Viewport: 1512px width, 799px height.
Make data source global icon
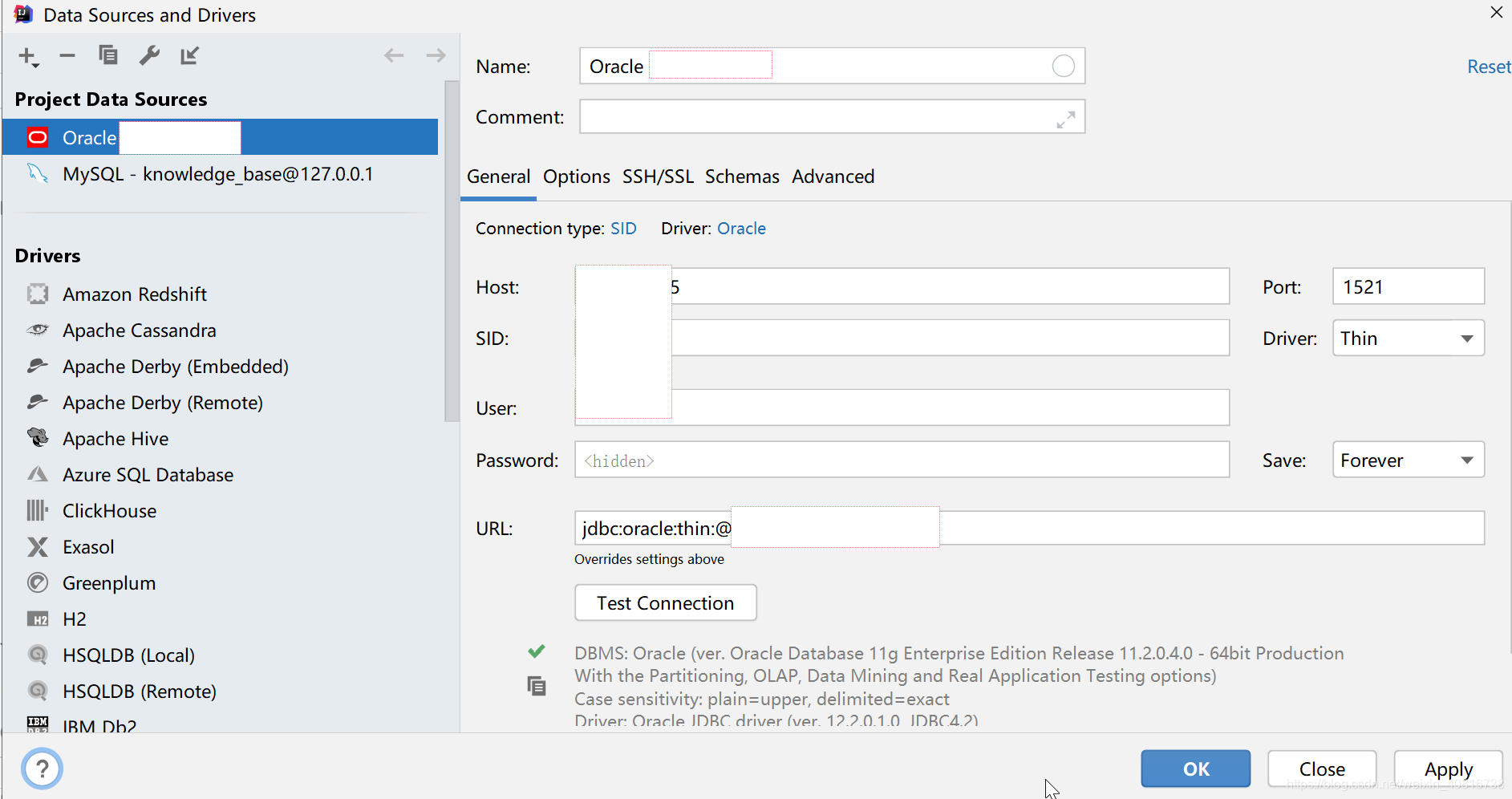coord(190,55)
